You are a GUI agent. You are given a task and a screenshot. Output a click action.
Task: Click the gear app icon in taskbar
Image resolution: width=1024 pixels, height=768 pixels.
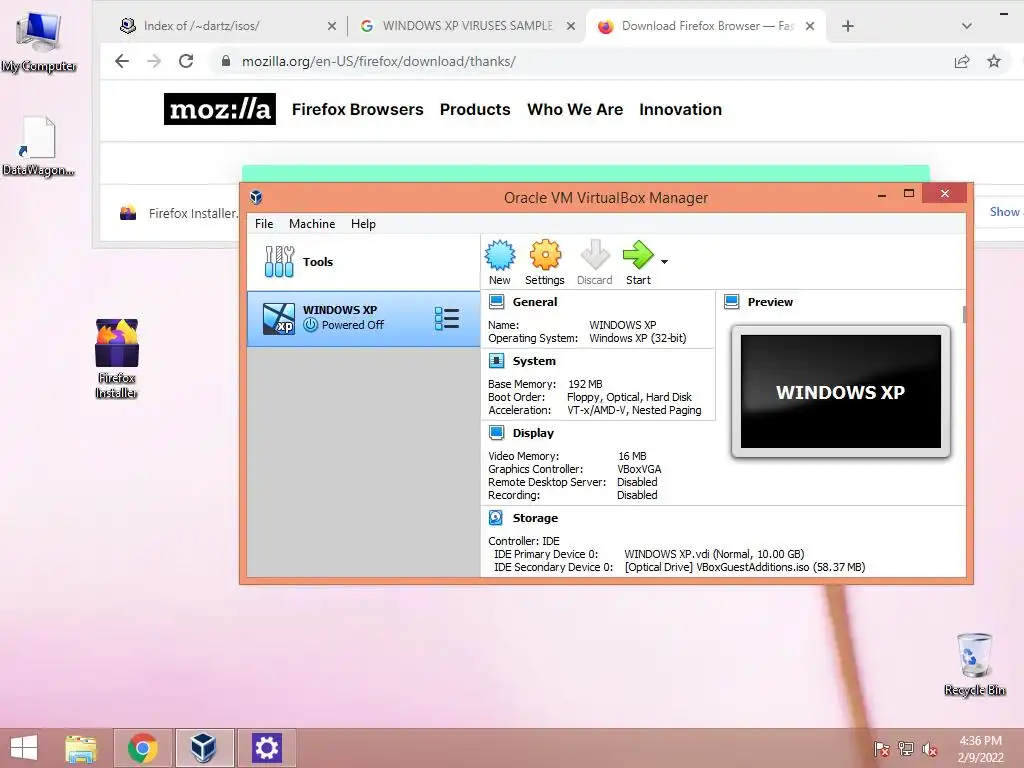(266, 748)
